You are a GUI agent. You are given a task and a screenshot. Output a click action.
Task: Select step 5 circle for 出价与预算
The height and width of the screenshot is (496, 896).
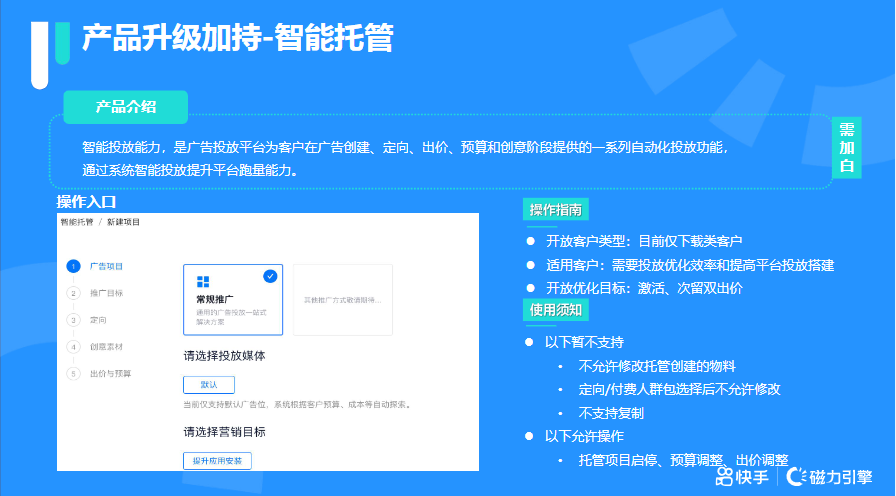click(x=73, y=374)
